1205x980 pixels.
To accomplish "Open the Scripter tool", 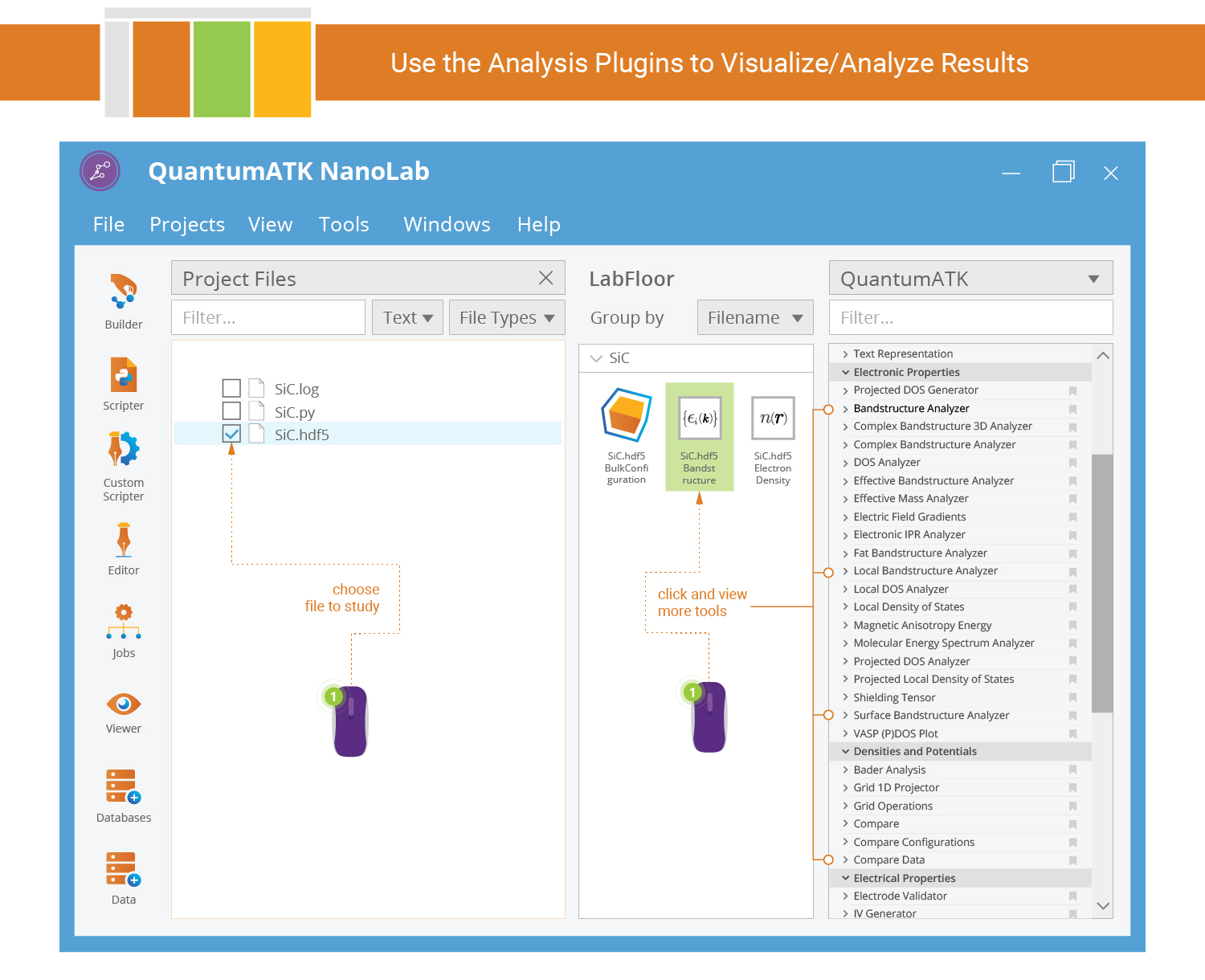I will coord(124,384).
